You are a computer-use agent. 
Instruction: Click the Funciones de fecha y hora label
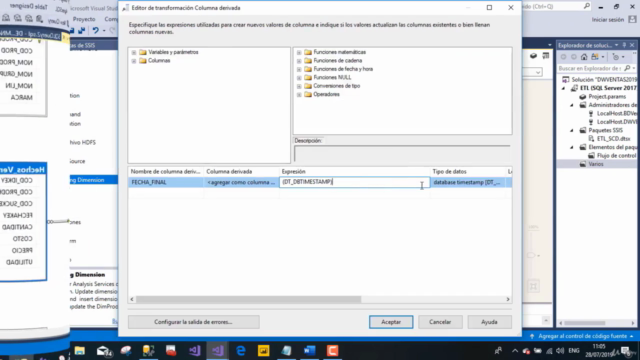(x=343, y=69)
